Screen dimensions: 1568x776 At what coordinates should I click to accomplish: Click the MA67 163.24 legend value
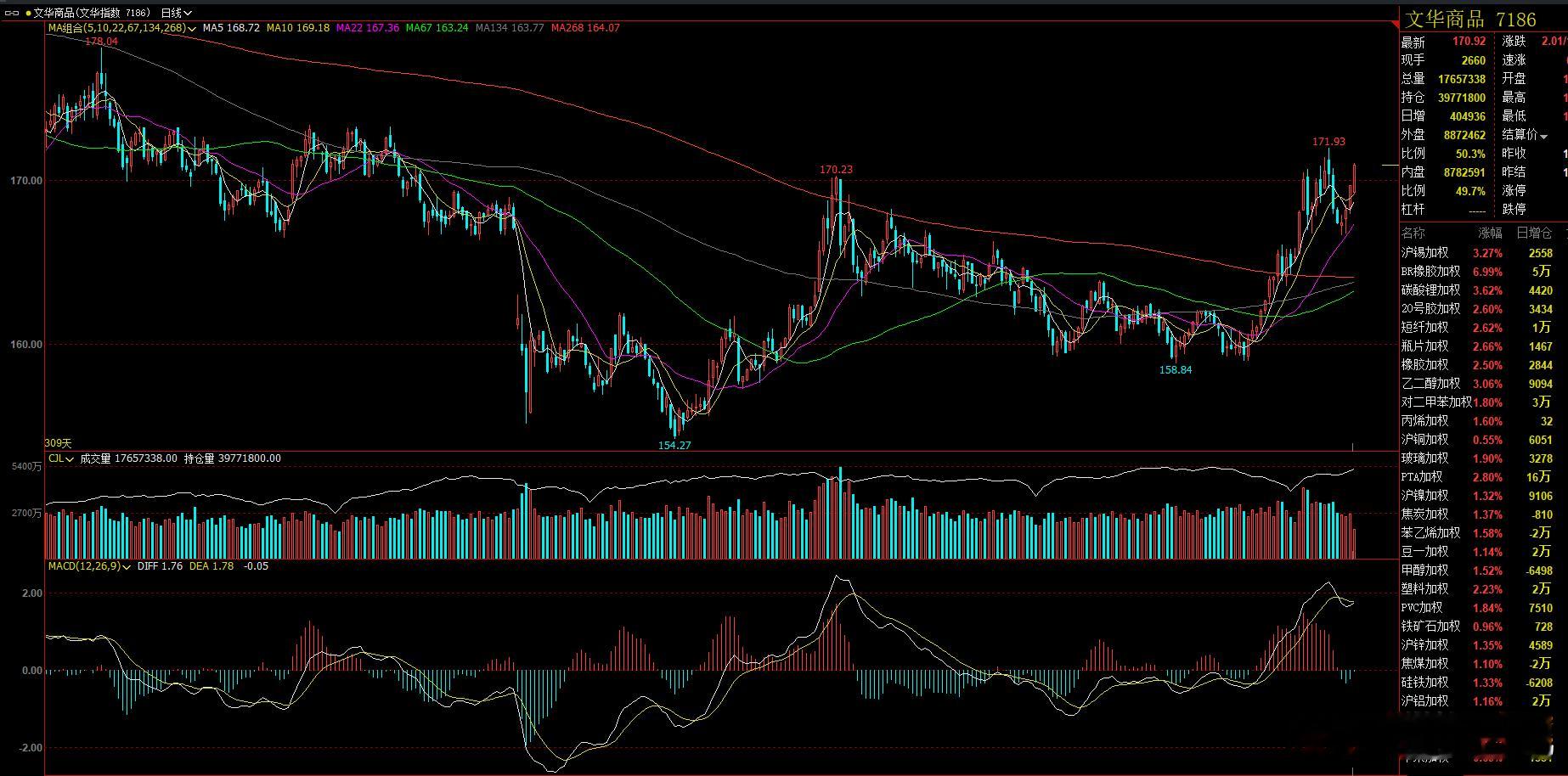point(437,28)
